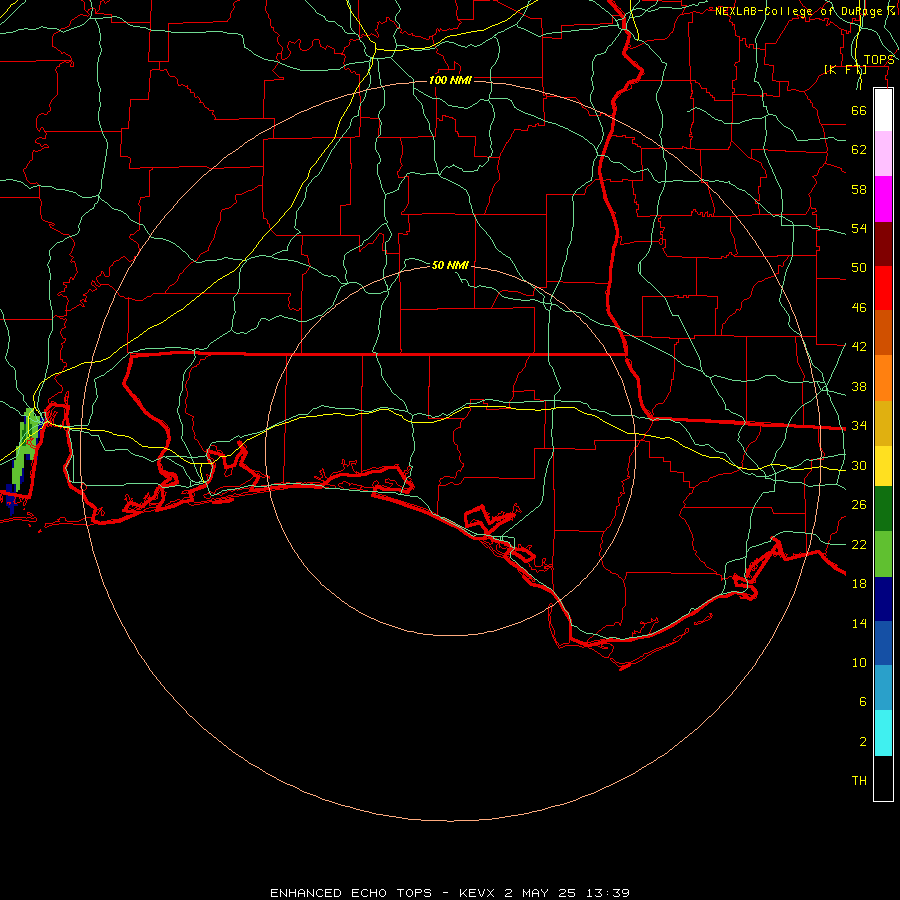Image resolution: width=900 pixels, height=900 pixels.
Task: Click the '54' legend value label
Action: tap(859, 228)
